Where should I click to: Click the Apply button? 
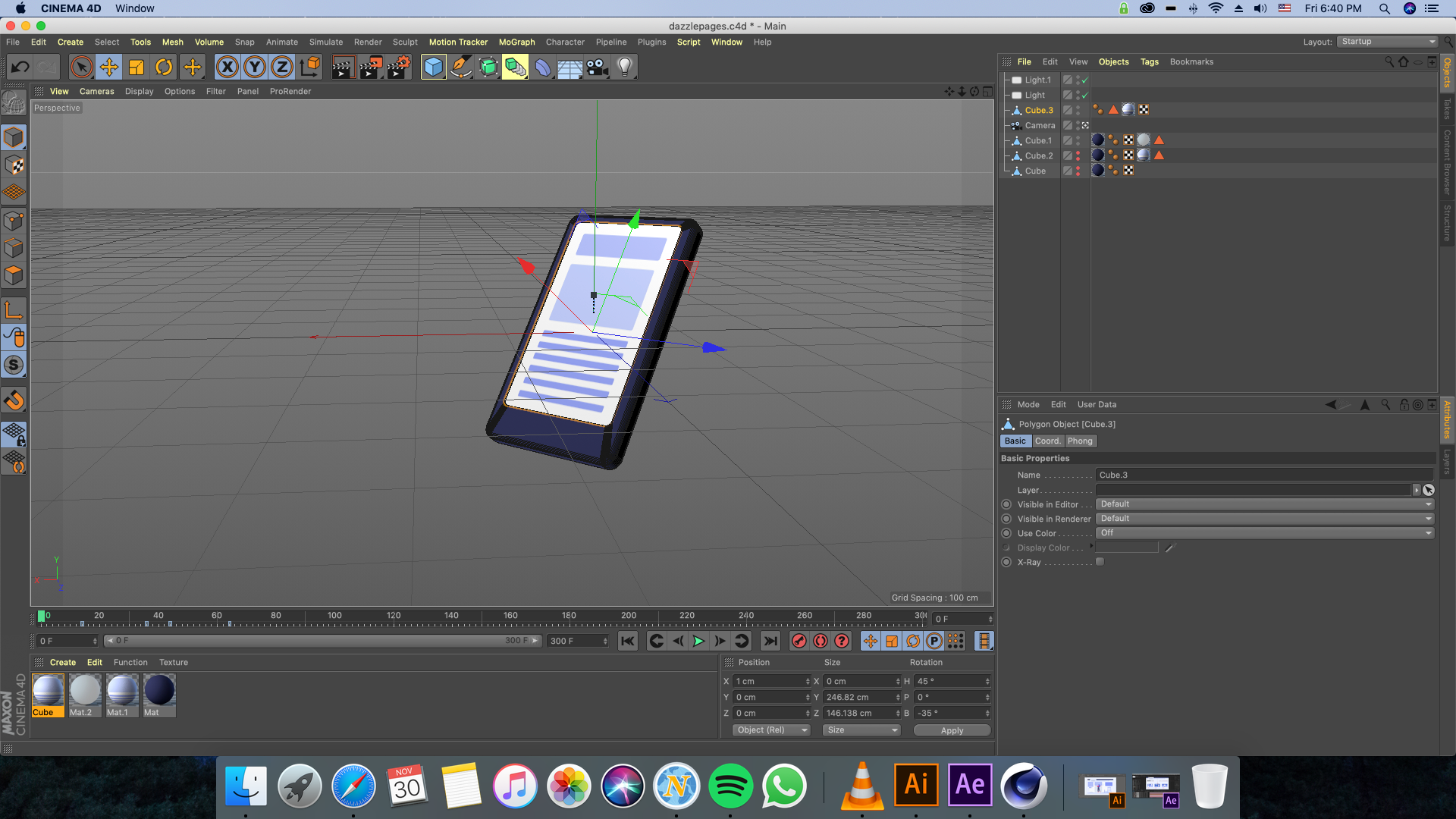click(x=952, y=730)
